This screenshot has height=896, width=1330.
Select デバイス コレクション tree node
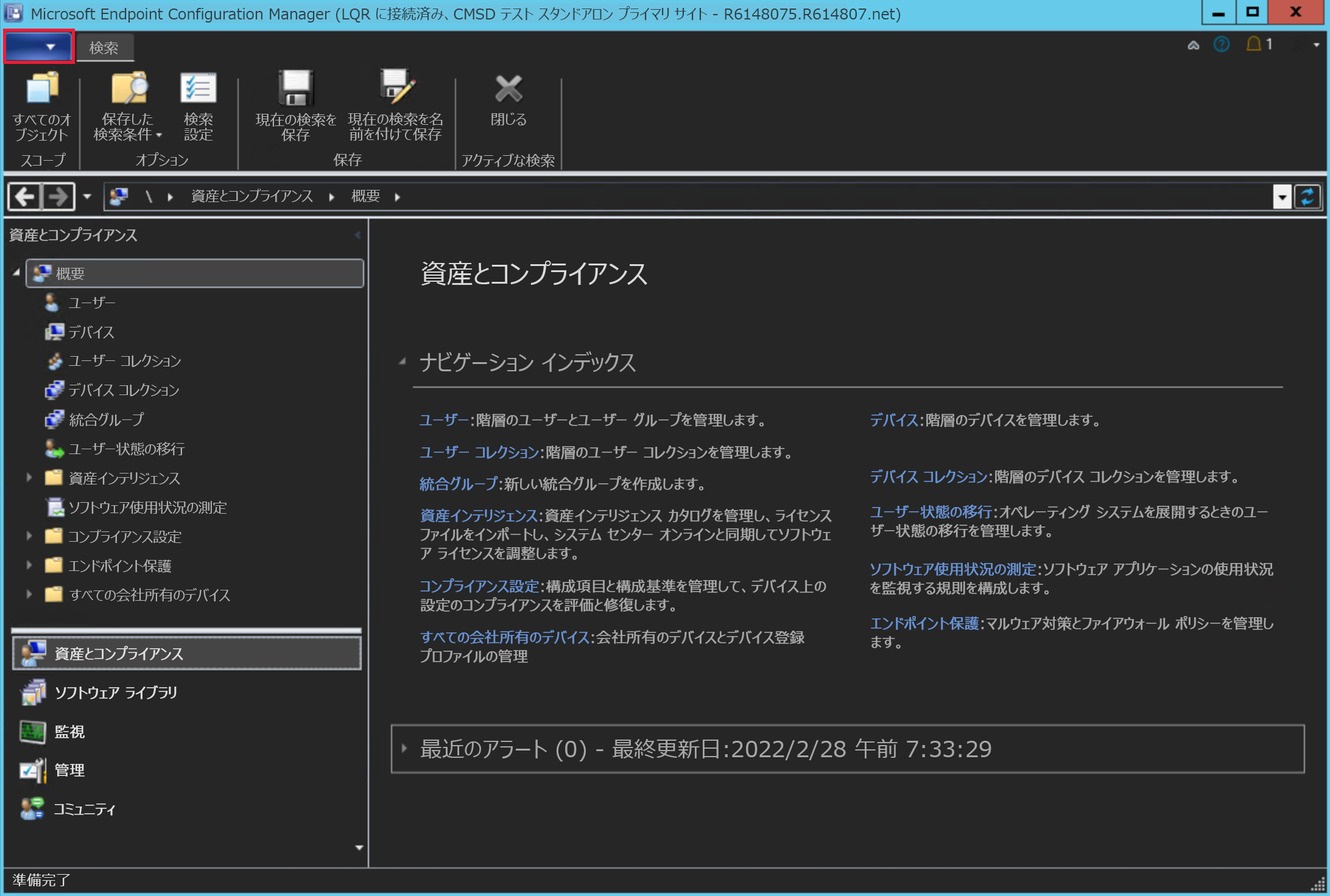(124, 390)
